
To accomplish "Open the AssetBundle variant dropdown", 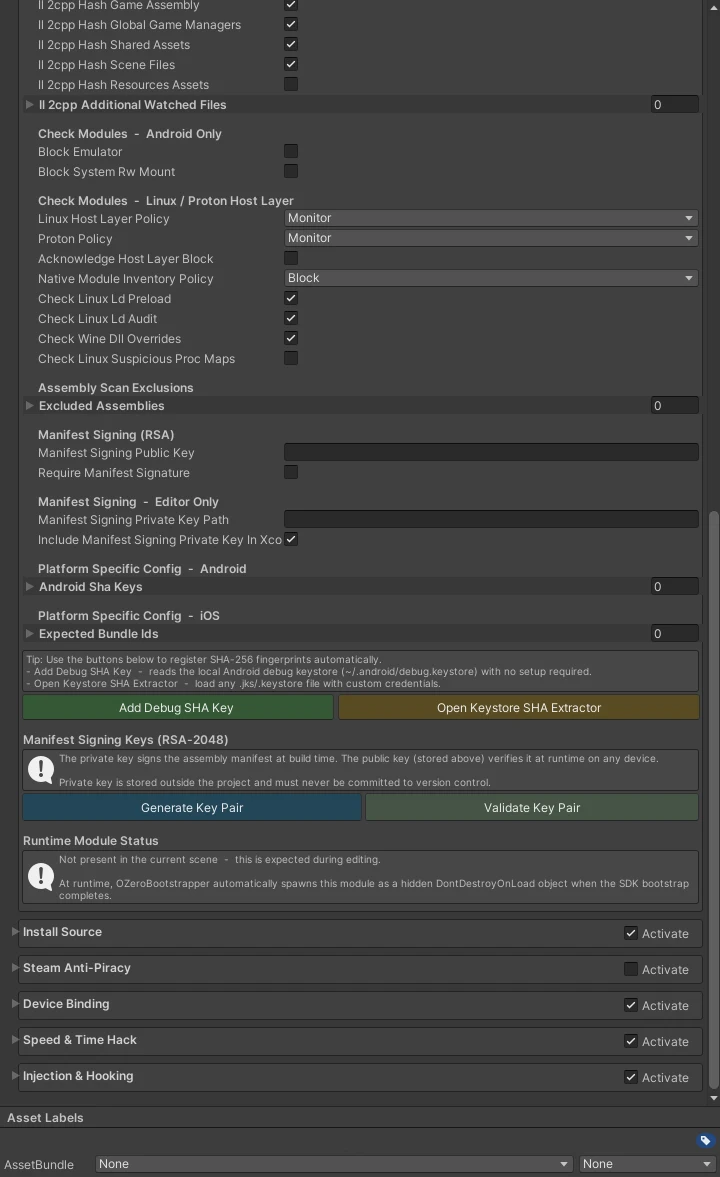I will [x=647, y=1164].
